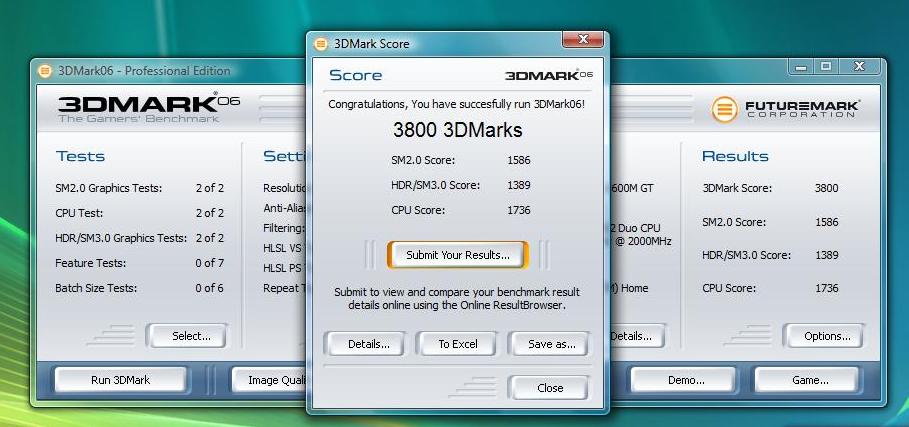Click 3800 value in Results panel
909x427 pixels.
(826, 188)
